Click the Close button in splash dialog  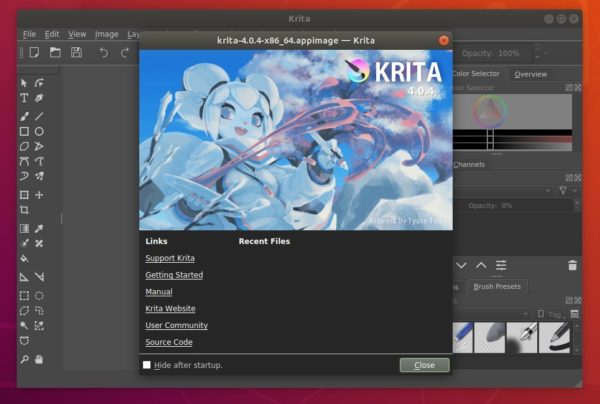click(424, 365)
